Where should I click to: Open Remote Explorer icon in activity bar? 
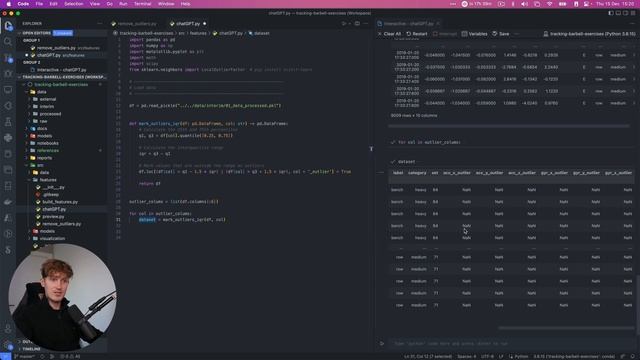coord(8,89)
